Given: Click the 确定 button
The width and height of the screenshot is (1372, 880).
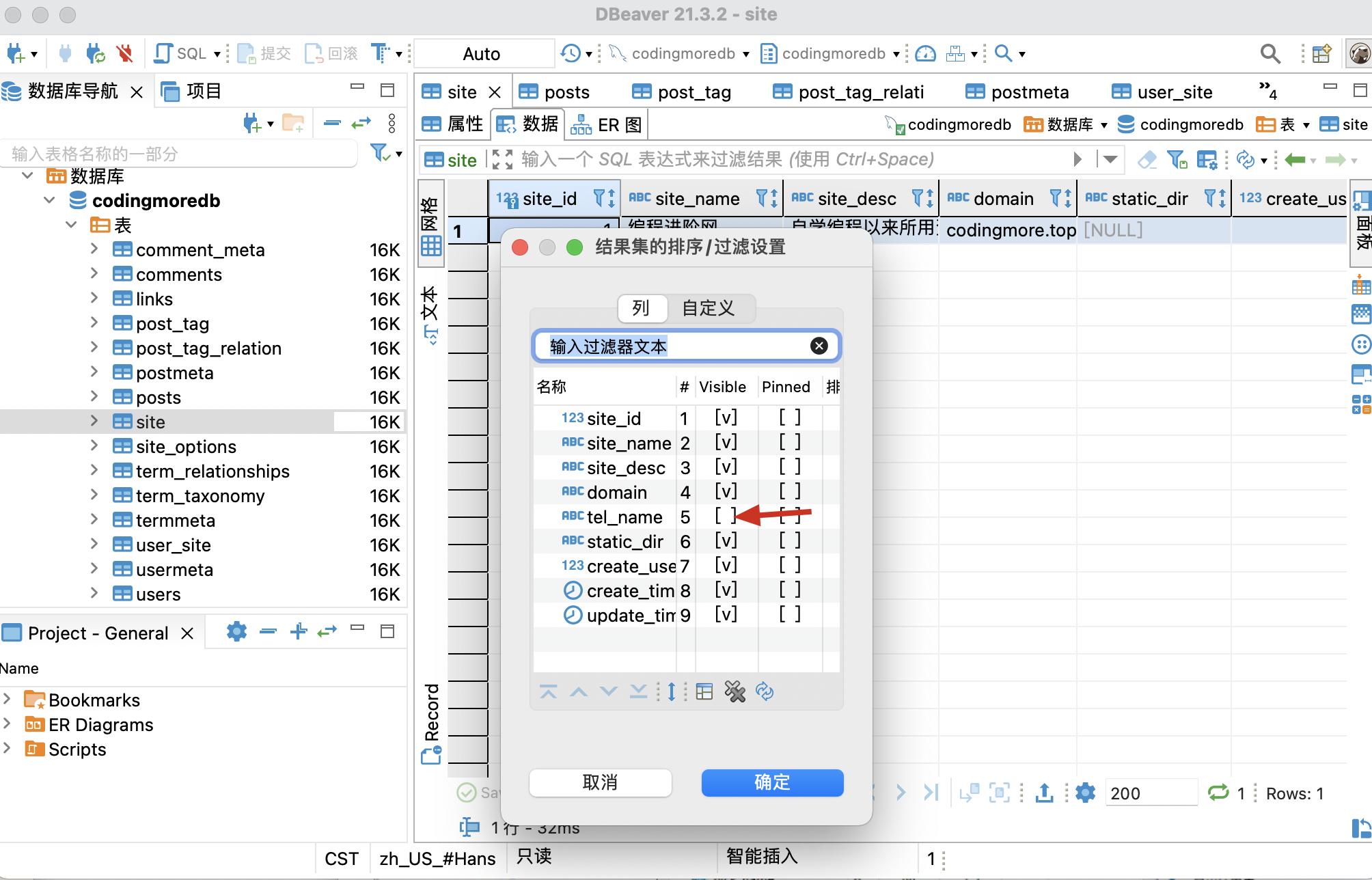Looking at the screenshot, I should tap(772, 782).
